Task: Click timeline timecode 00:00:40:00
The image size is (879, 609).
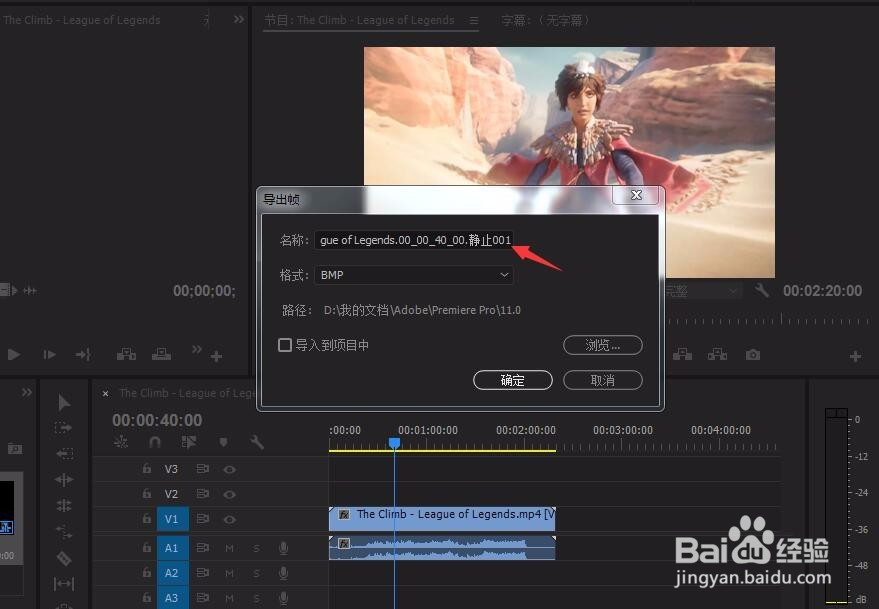Action: tap(157, 420)
